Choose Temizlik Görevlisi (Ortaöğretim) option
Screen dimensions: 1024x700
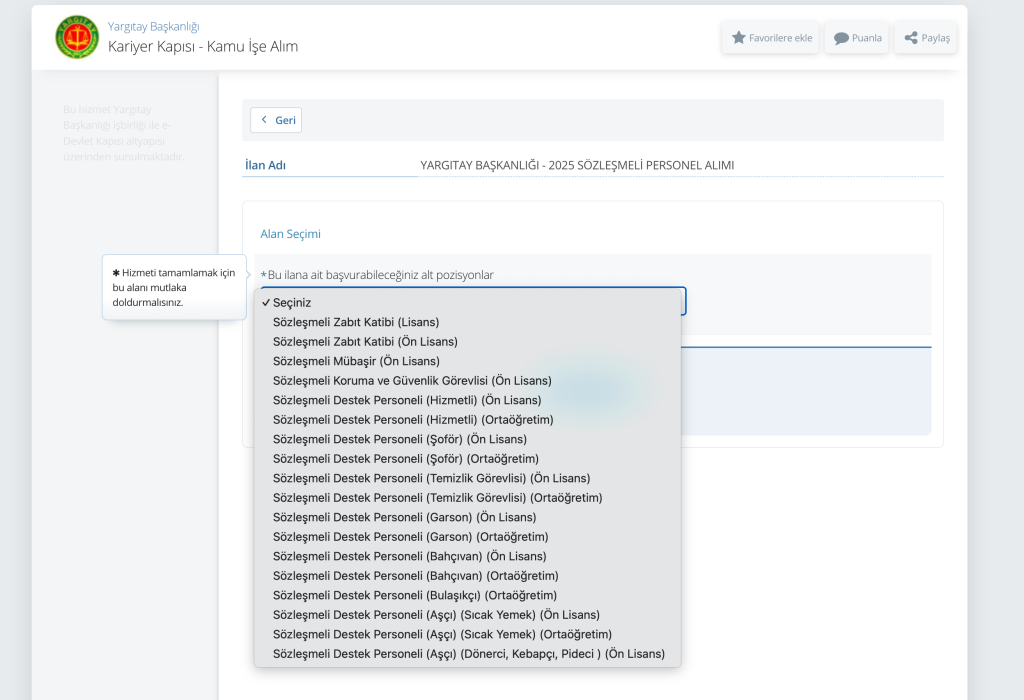pyautogui.click(x=438, y=497)
